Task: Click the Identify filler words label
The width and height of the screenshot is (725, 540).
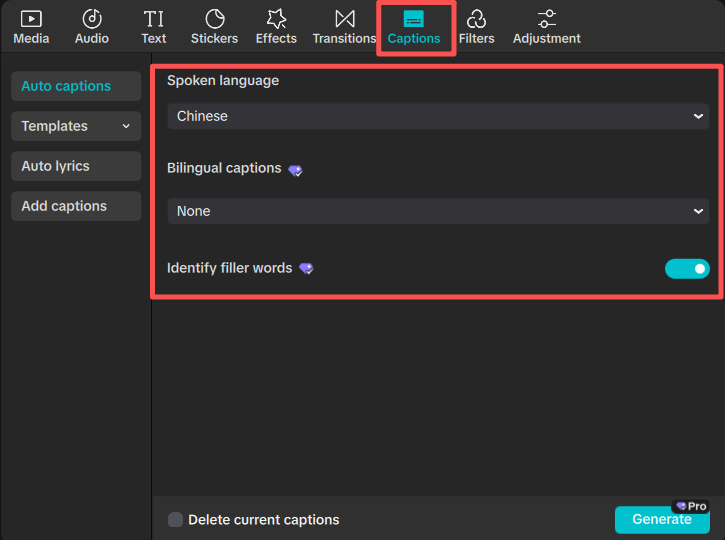Action: coord(229,268)
